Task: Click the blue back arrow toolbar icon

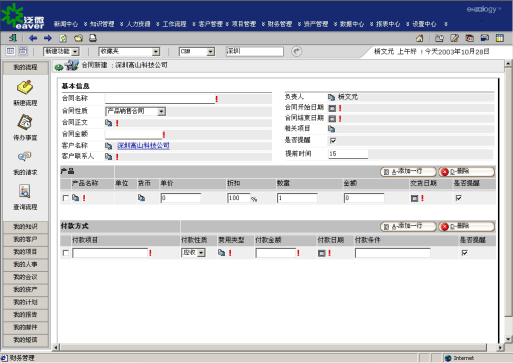Action: [33, 38]
